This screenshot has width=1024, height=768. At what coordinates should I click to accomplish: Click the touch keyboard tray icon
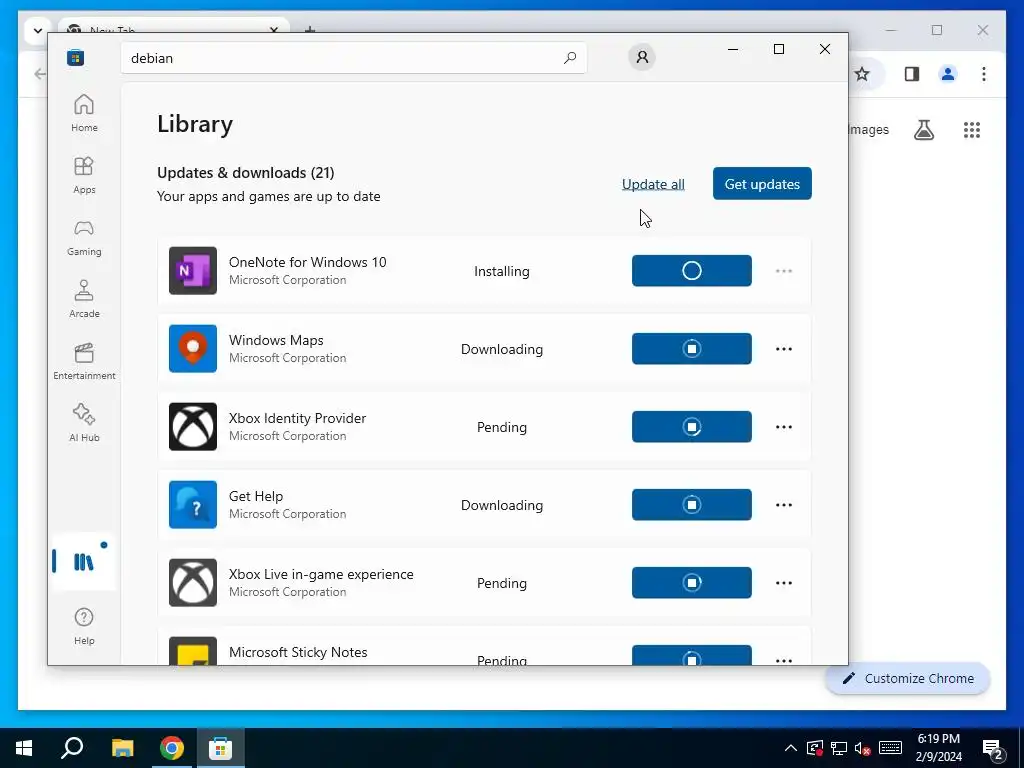(890, 748)
